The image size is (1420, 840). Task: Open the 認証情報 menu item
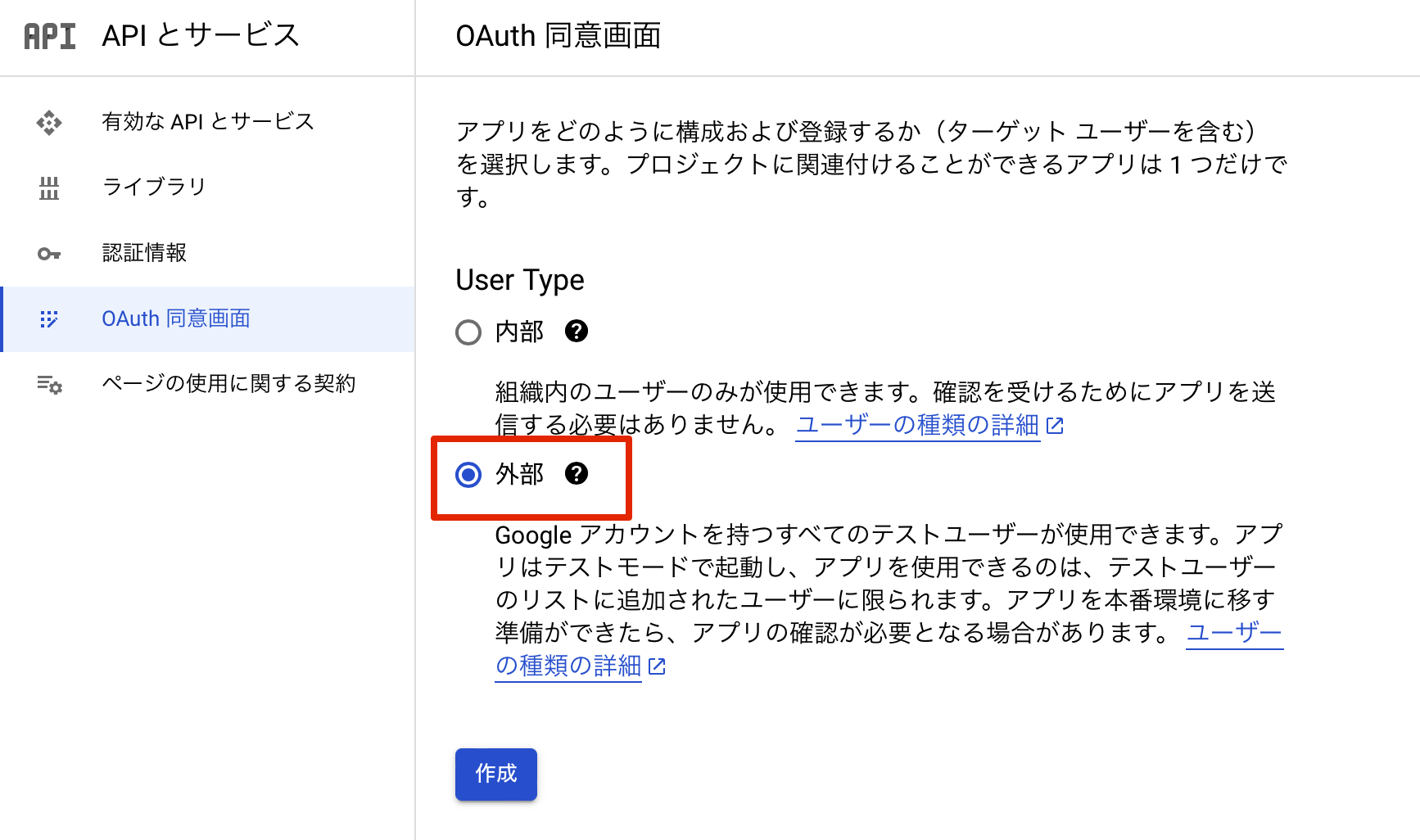click(x=207, y=254)
